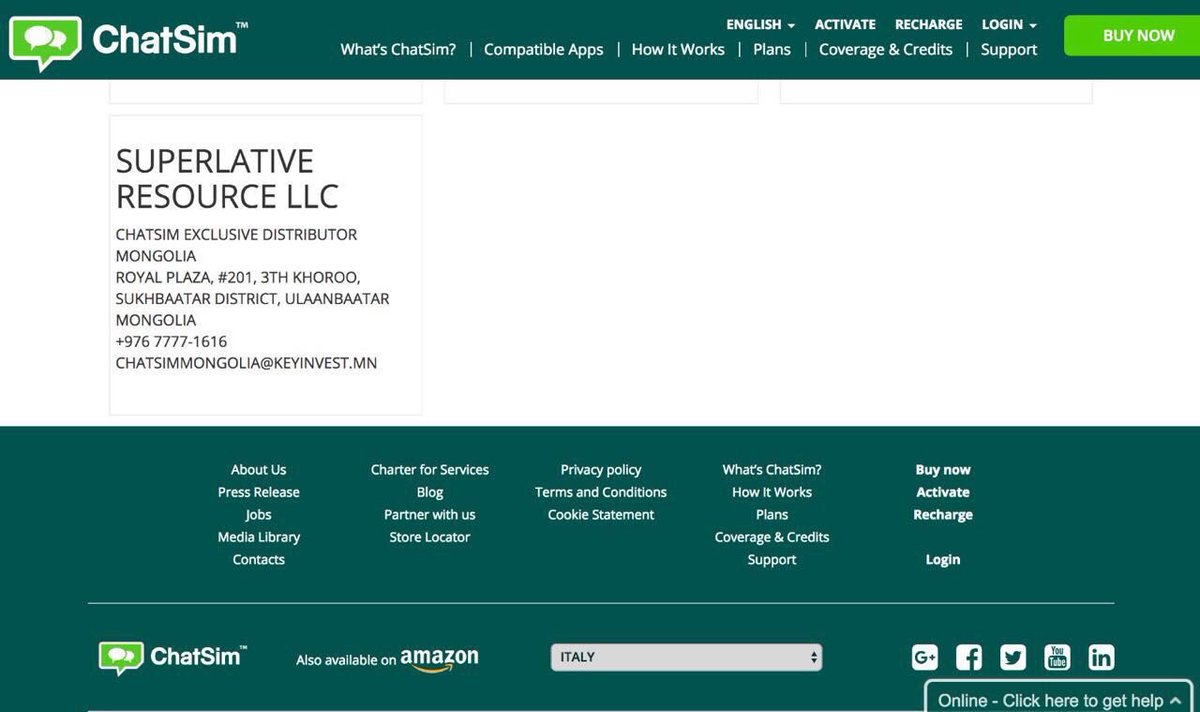The image size is (1200, 712).
Task: Click the footer ChatSim logo
Action: [x=172, y=658]
